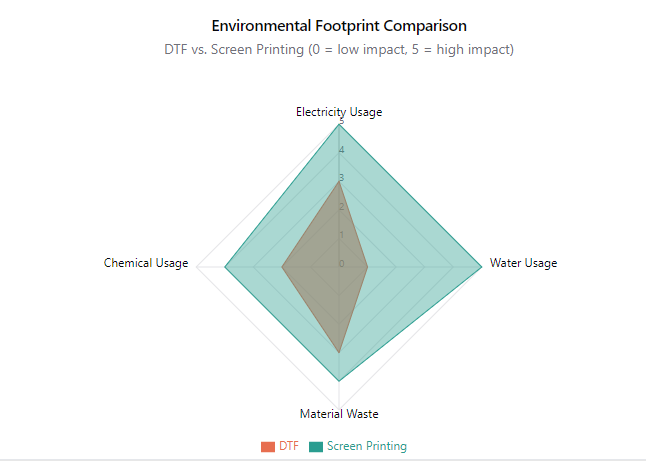Image resolution: width=646 pixels, height=461 pixels.
Task: Select the Electricity Usage axis label
Action: 339,112
